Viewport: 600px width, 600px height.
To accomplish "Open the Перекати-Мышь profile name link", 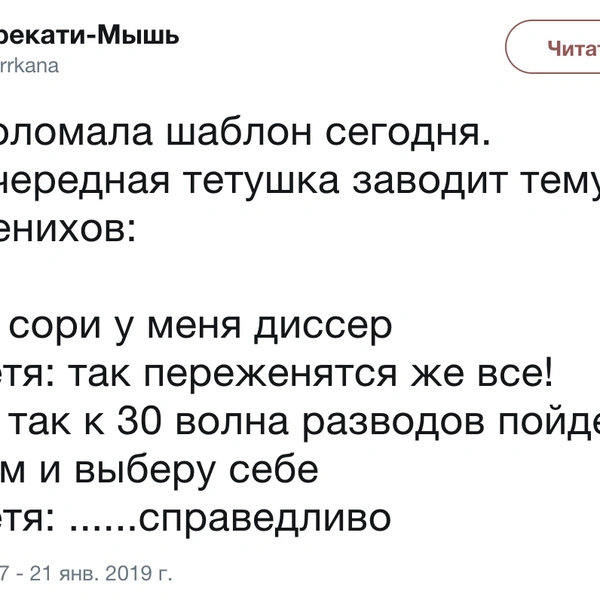I will 88,36.
